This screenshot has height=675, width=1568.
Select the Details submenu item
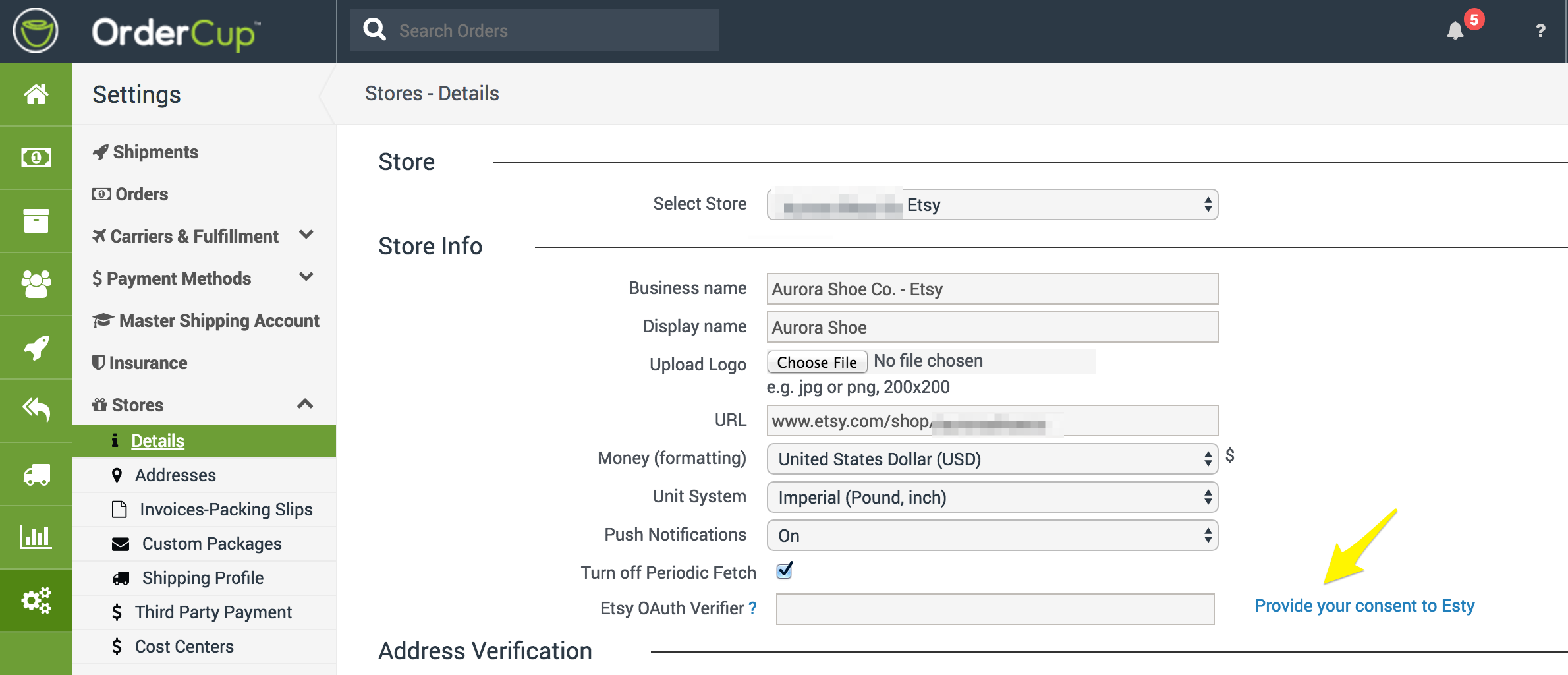tap(204, 440)
